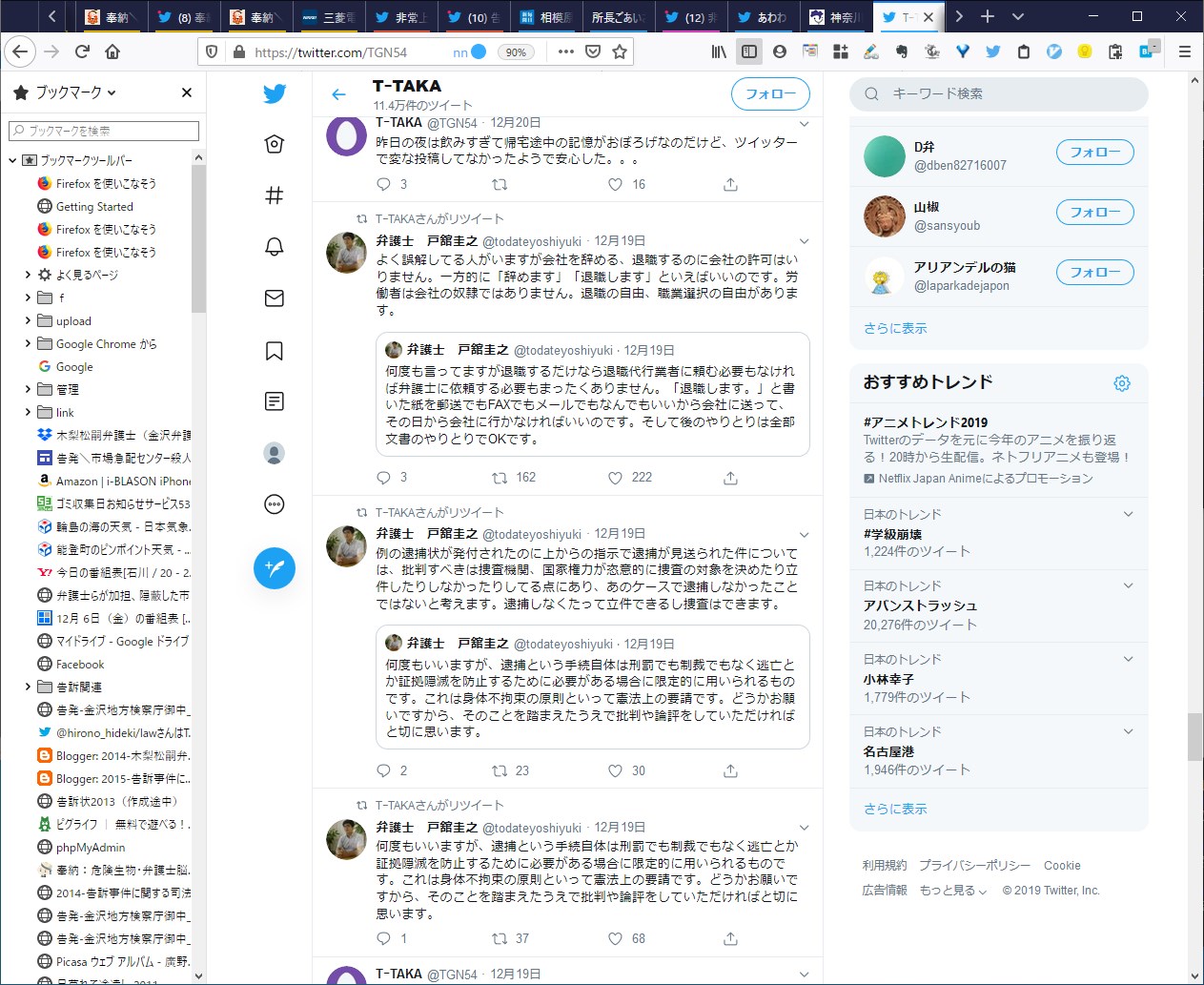Bookmark this page with star icon
Image resolution: width=1204 pixels, height=985 pixels.
coord(620,51)
